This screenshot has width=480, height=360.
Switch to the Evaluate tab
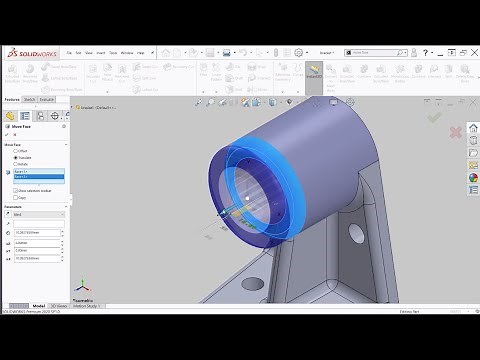[x=47, y=99]
